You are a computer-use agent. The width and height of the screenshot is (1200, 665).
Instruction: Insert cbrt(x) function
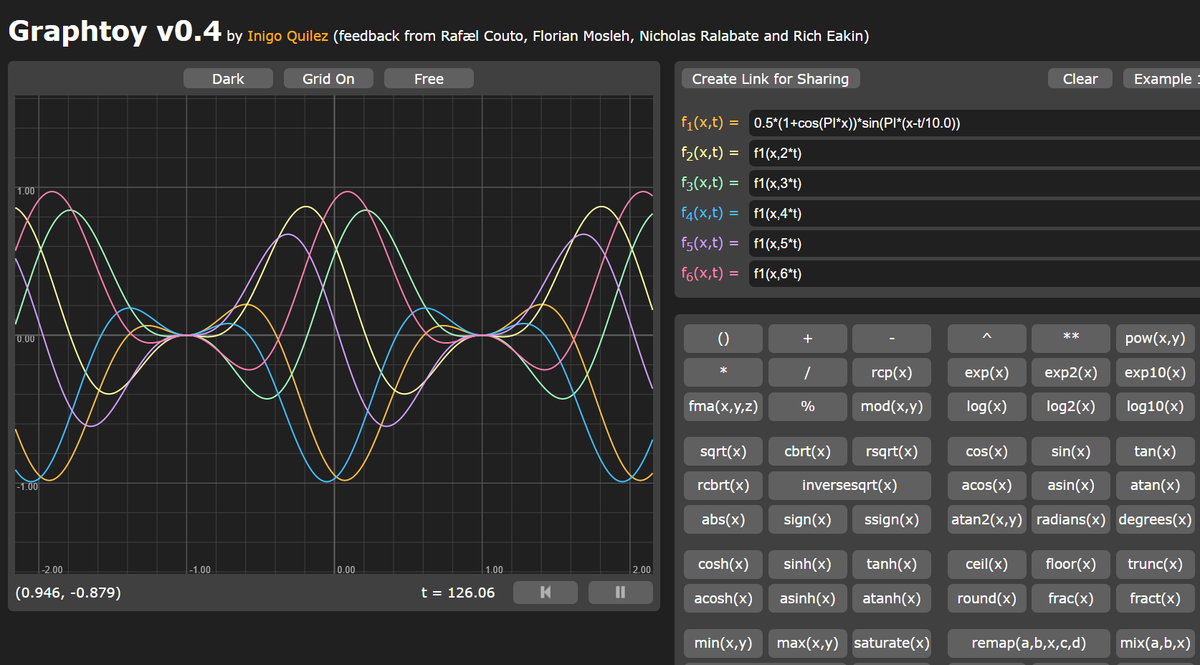point(807,451)
